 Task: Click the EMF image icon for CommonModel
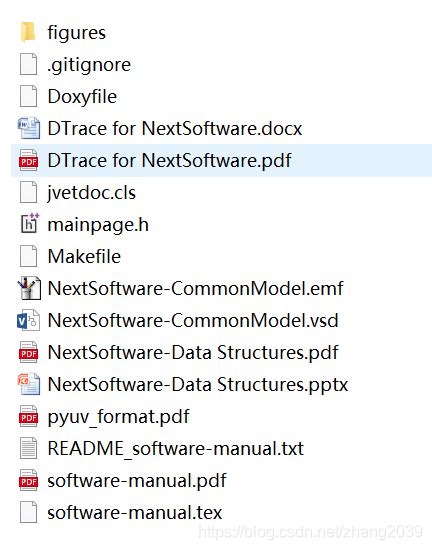coord(29,288)
